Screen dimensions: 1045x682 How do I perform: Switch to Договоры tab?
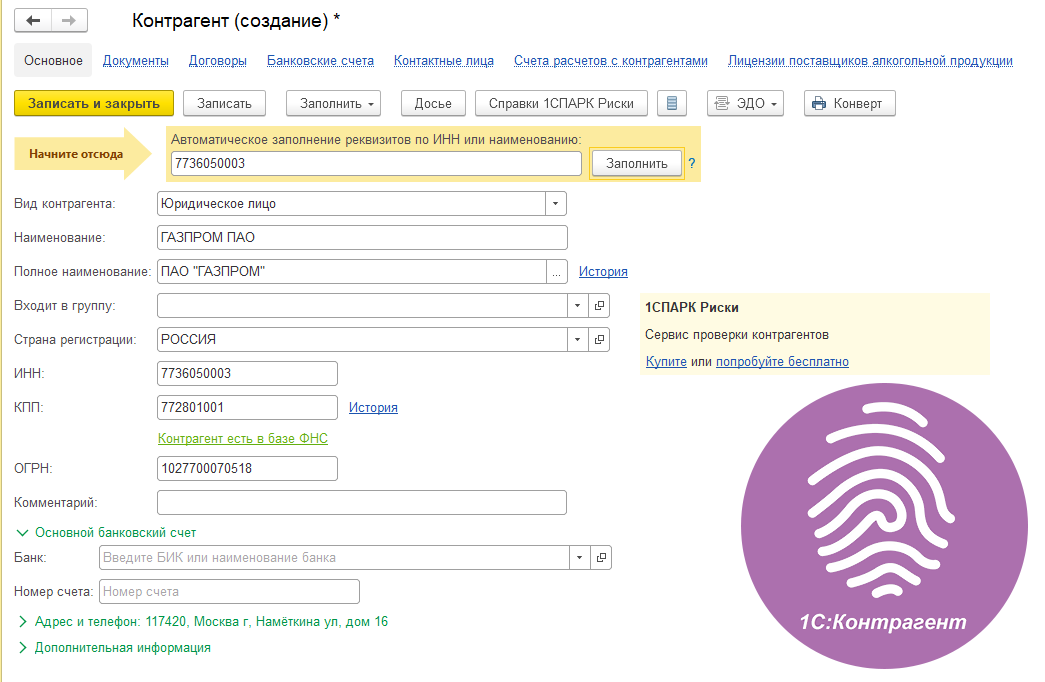click(x=217, y=61)
